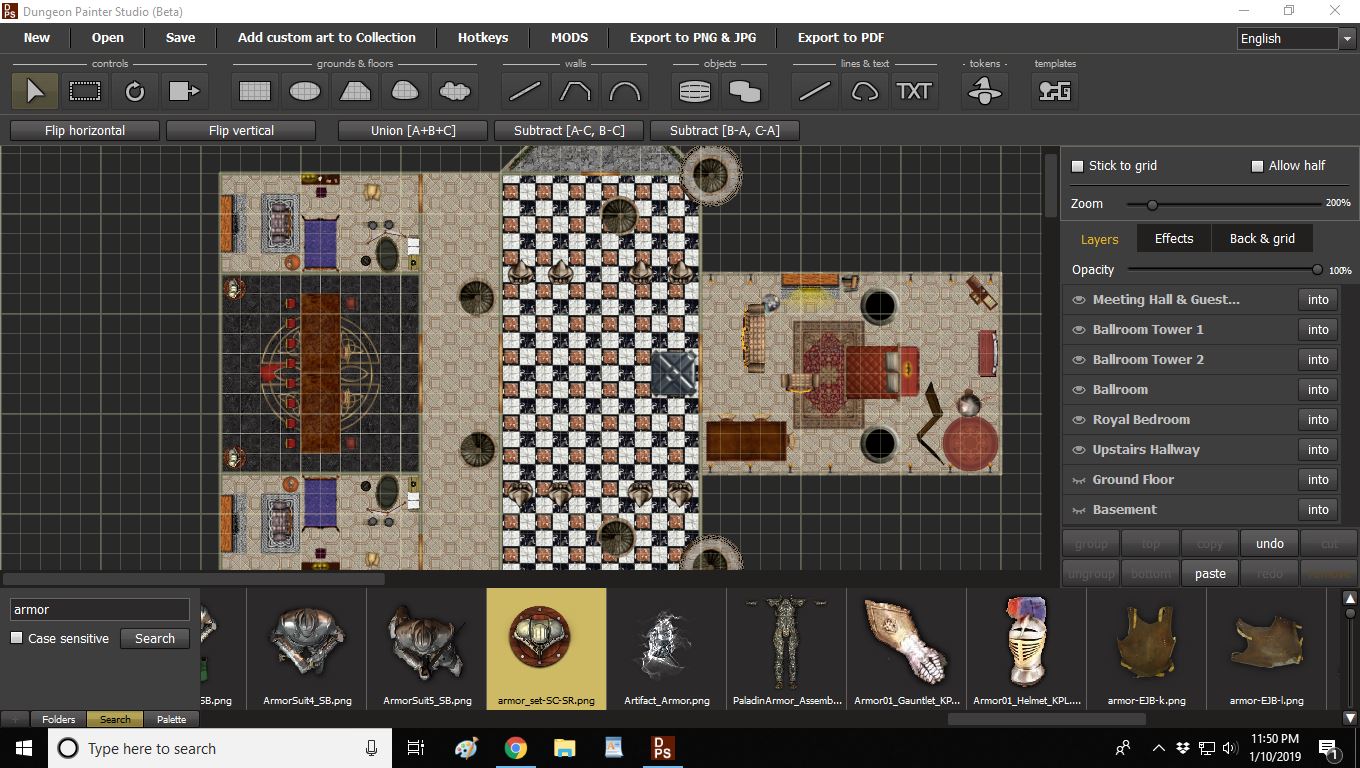The width and height of the screenshot is (1360, 768).
Task: Select the arc wall tool
Action: click(x=625, y=91)
